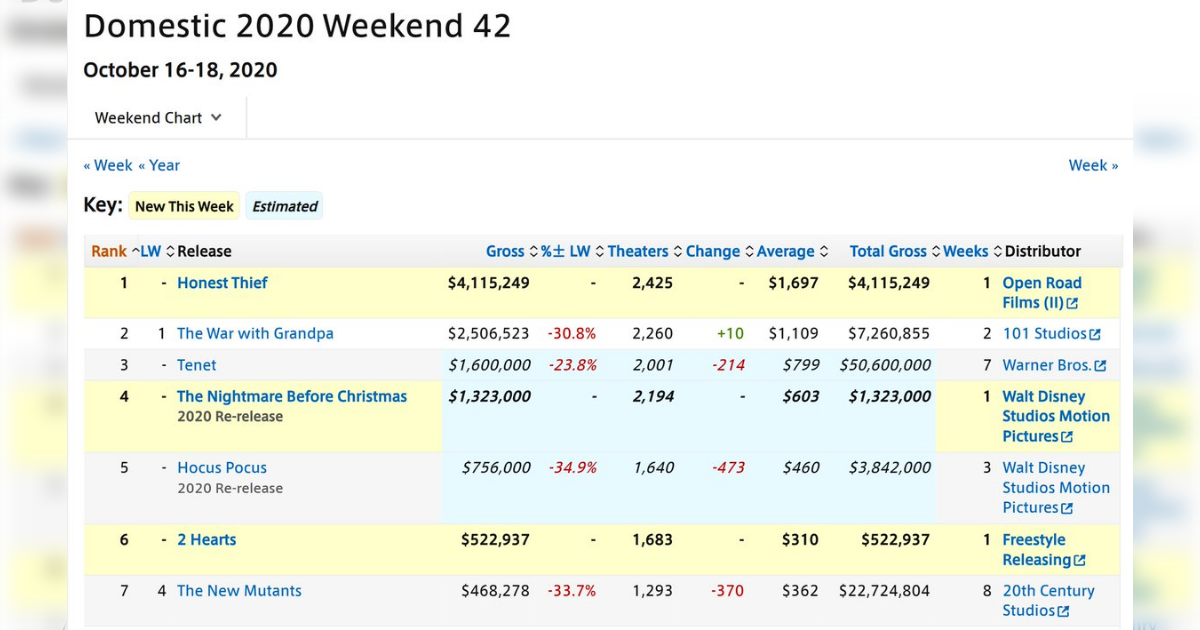1200x630 pixels.
Task: Click external link icon after Open Road Films (II)
Action: (x=1073, y=304)
